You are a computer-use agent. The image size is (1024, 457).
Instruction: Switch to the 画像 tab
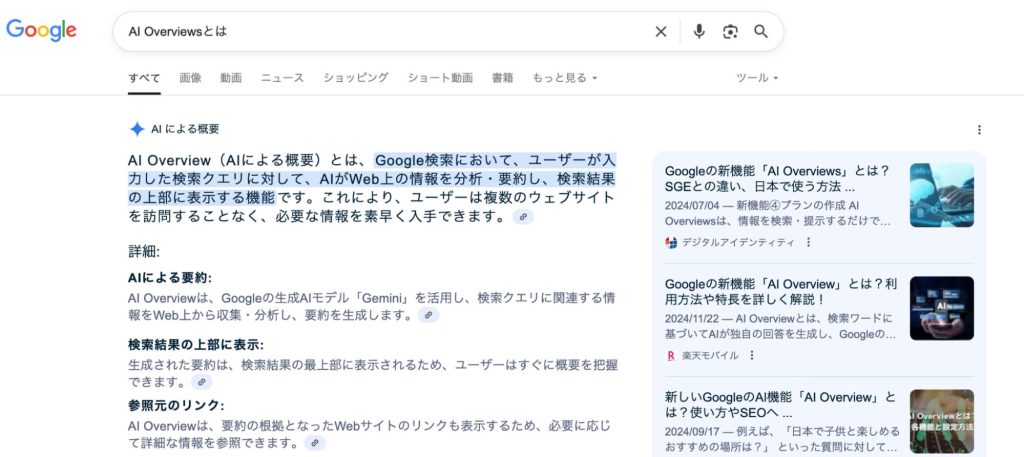191,78
